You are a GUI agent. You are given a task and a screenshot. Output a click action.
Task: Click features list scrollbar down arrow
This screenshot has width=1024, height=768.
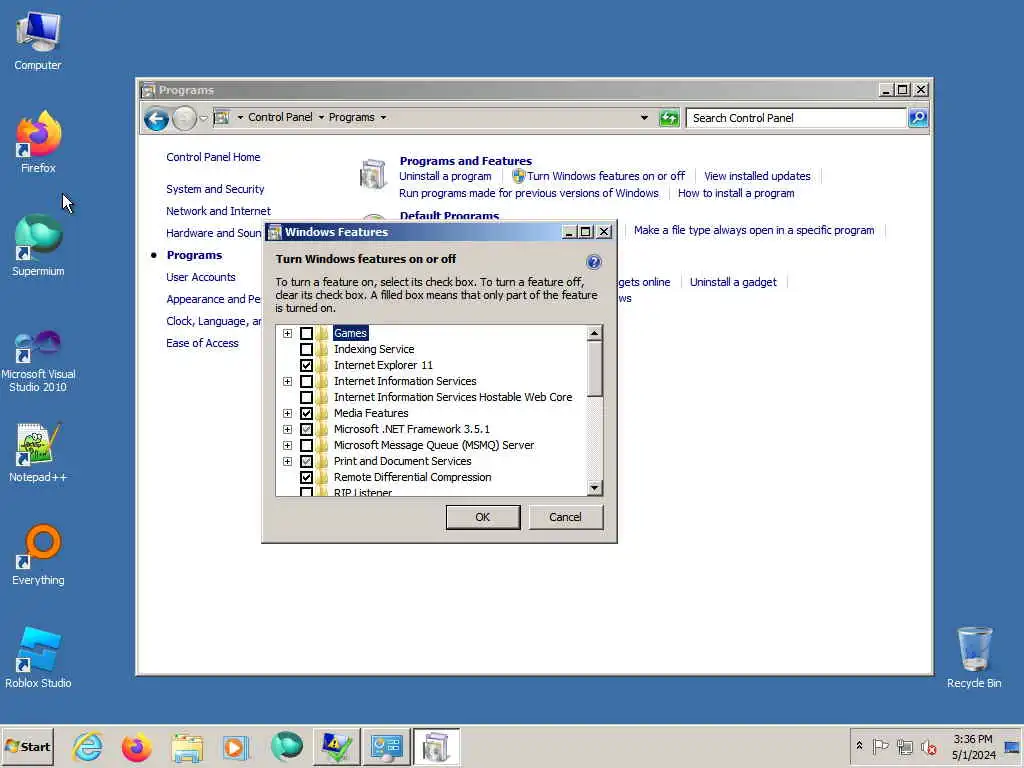(594, 488)
